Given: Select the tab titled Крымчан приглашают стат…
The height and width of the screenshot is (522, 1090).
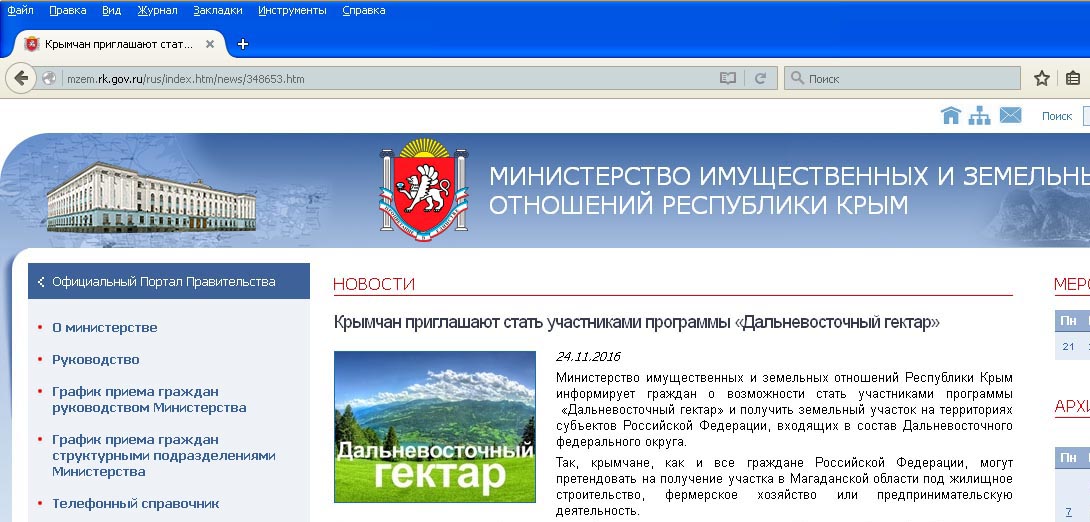Looking at the screenshot, I should tap(118, 44).
